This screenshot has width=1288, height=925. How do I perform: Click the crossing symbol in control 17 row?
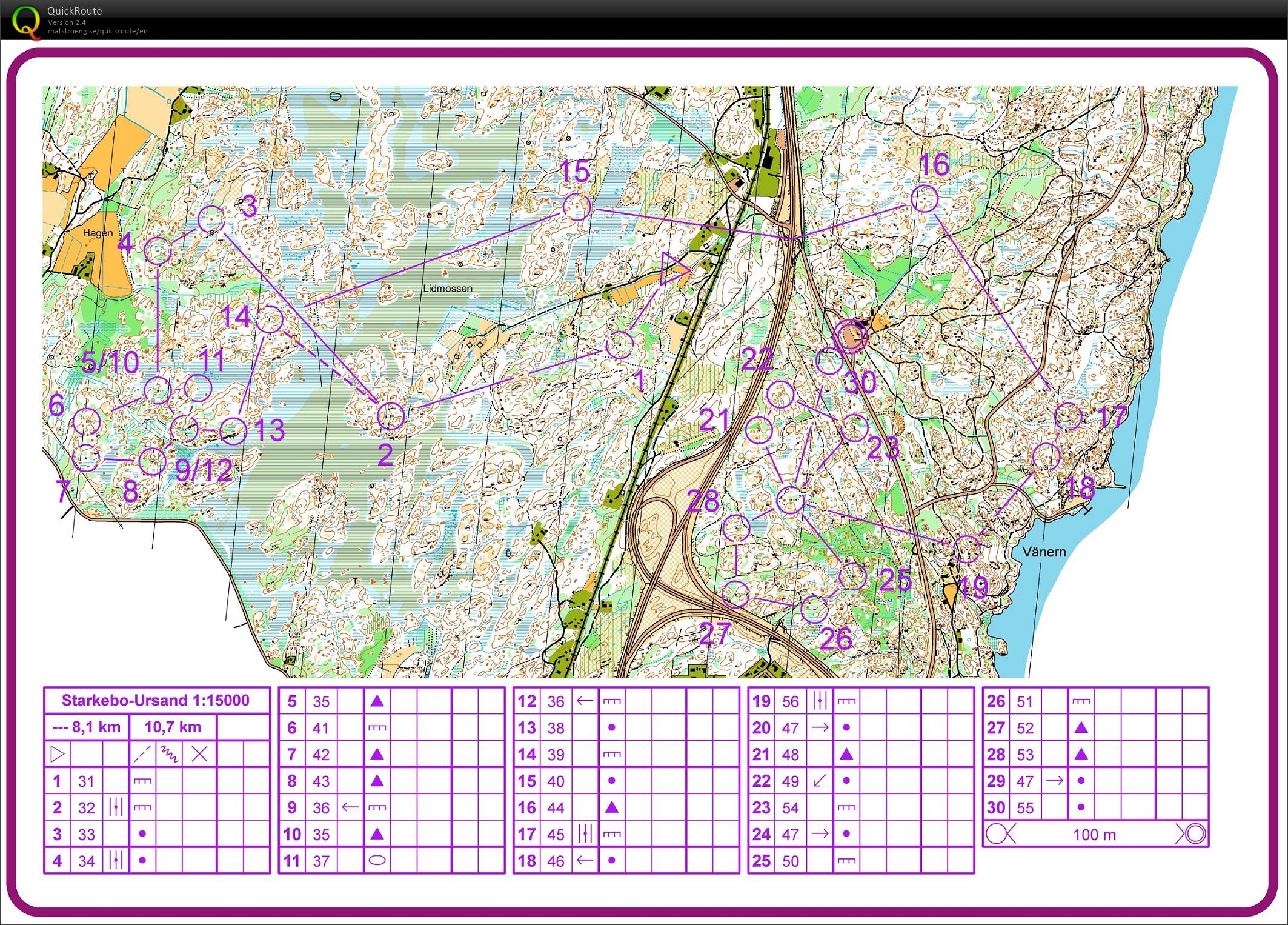point(584,834)
